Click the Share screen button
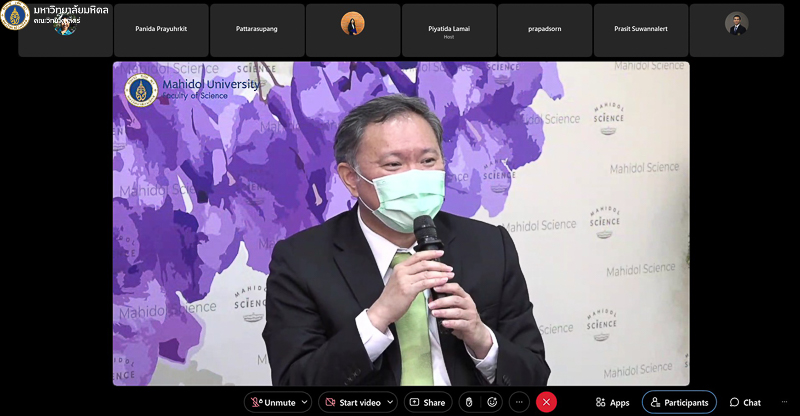Image resolution: width=800 pixels, height=416 pixels. [427, 402]
